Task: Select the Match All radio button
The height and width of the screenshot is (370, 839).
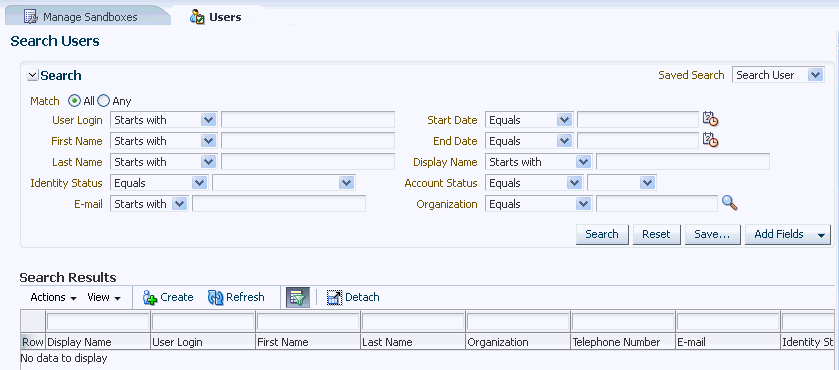Action: tap(75, 101)
